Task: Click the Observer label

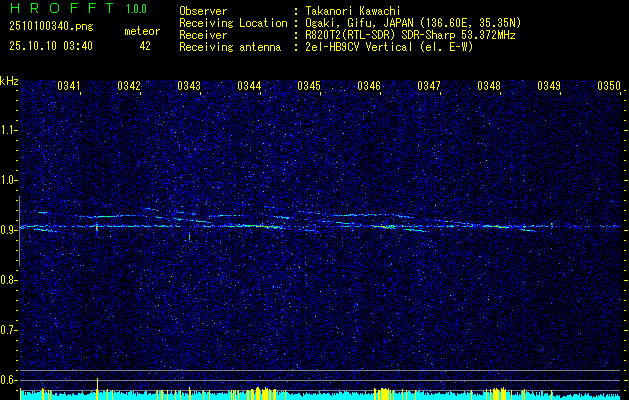Action: pyautogui.click(x=203, y=11)
